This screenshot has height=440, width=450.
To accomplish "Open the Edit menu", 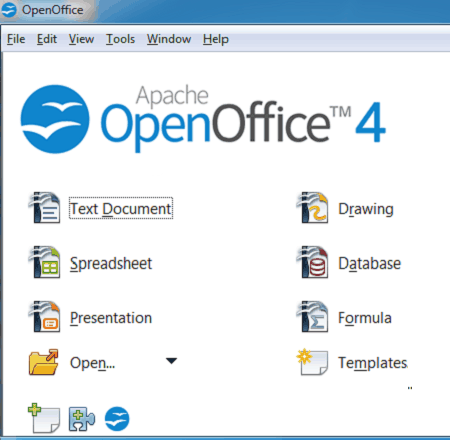I will pyautogui.click(x=47, y=39).
